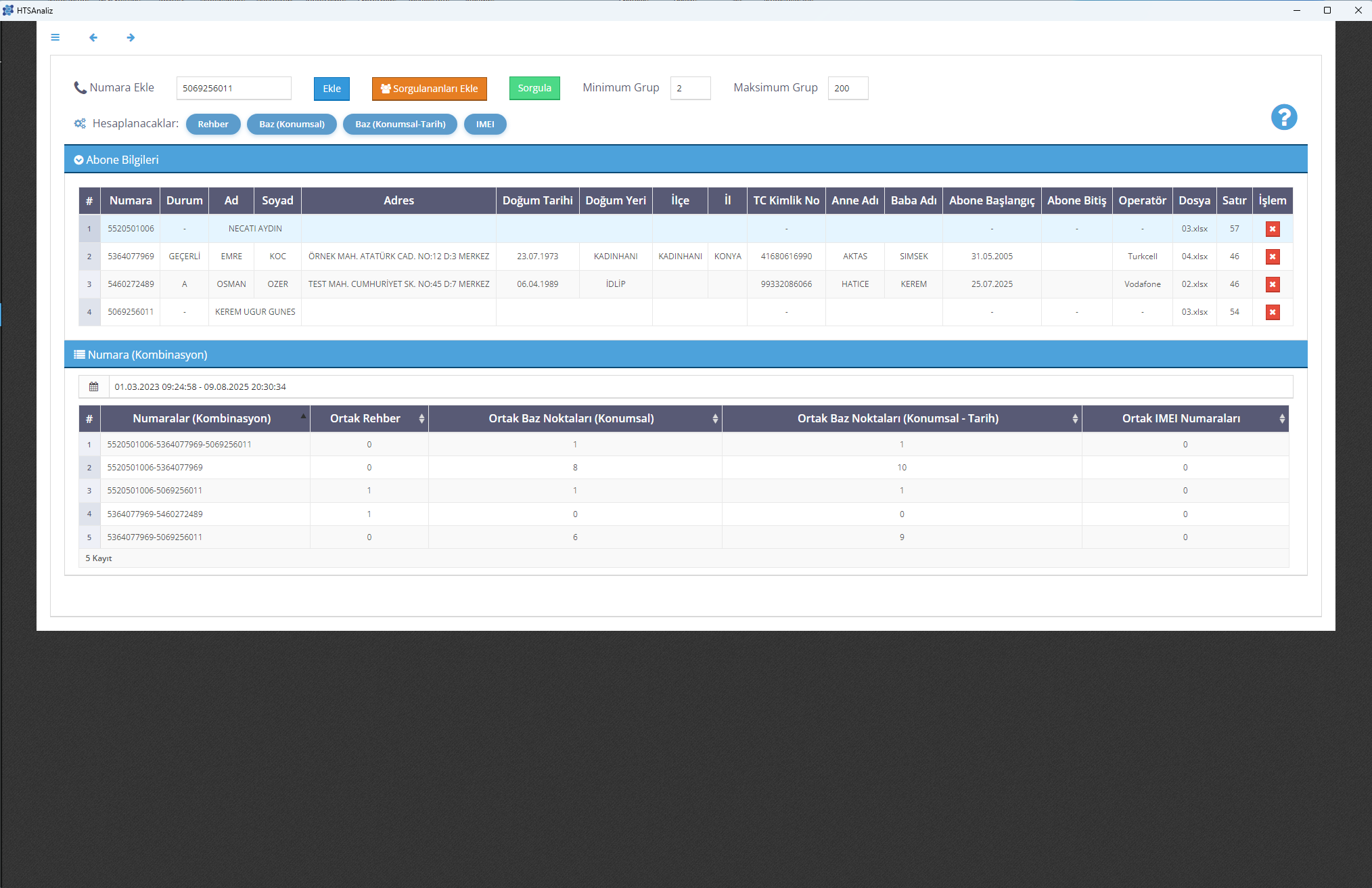The image size is (1372, 888).
Task: Click the date range field 01.03.2023 - 09.08.2025
Action: click(700, 386)
